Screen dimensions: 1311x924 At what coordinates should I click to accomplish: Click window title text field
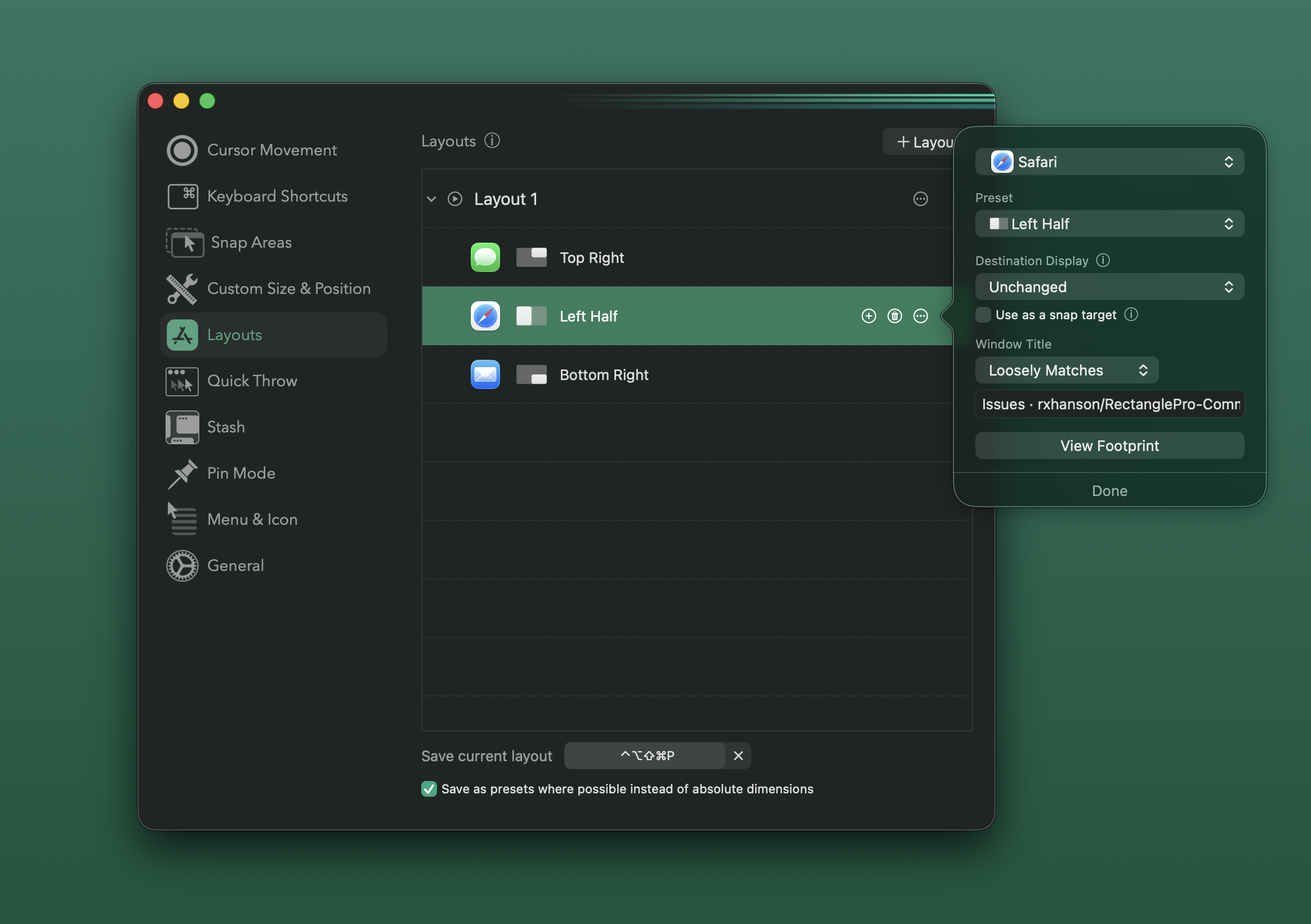[x=1109, y=404]
